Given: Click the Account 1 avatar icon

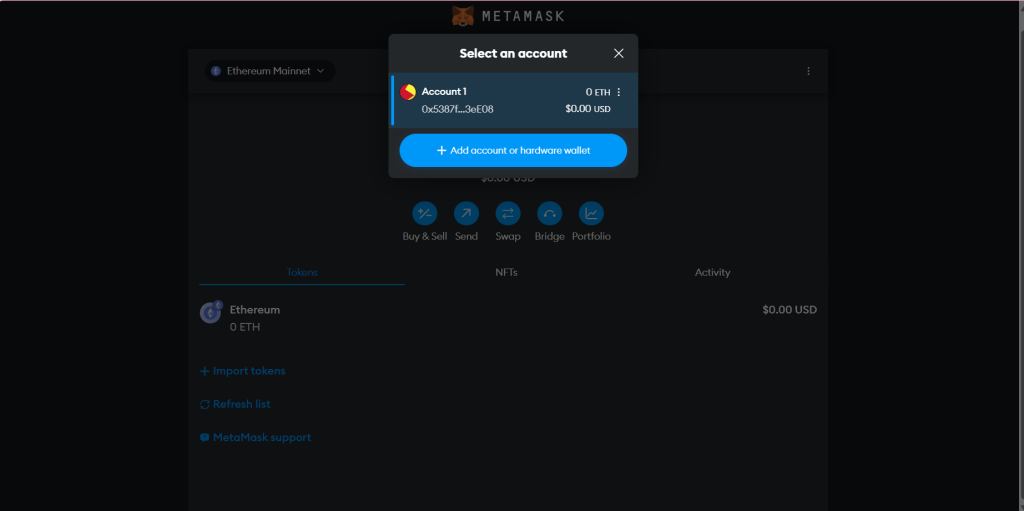Looking at the screenshot, I should point(408,92).
